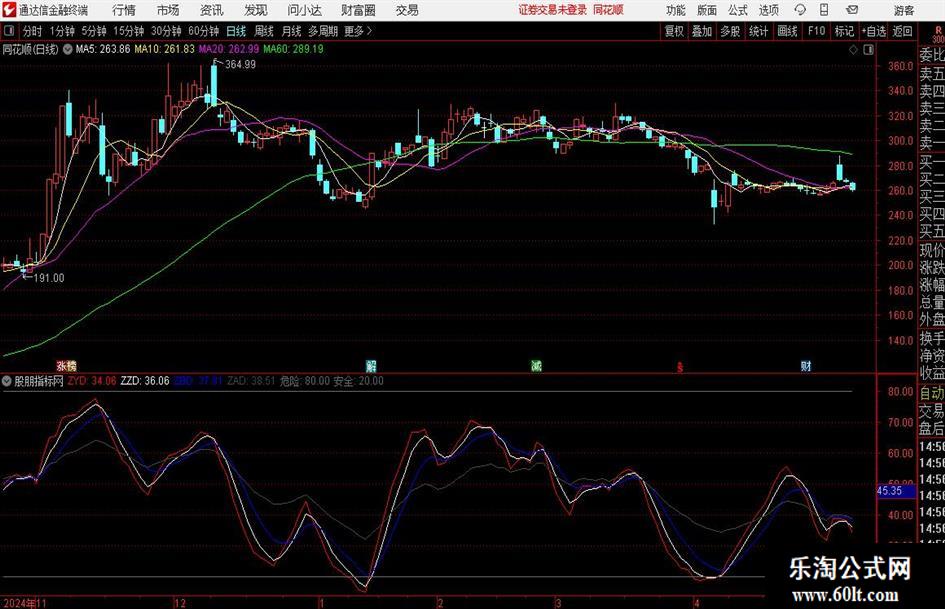Expand the dropdown beside 同花顺(日线)
Image resolution: width=945 pixels, height=609 pixels.
pos(67,49)
